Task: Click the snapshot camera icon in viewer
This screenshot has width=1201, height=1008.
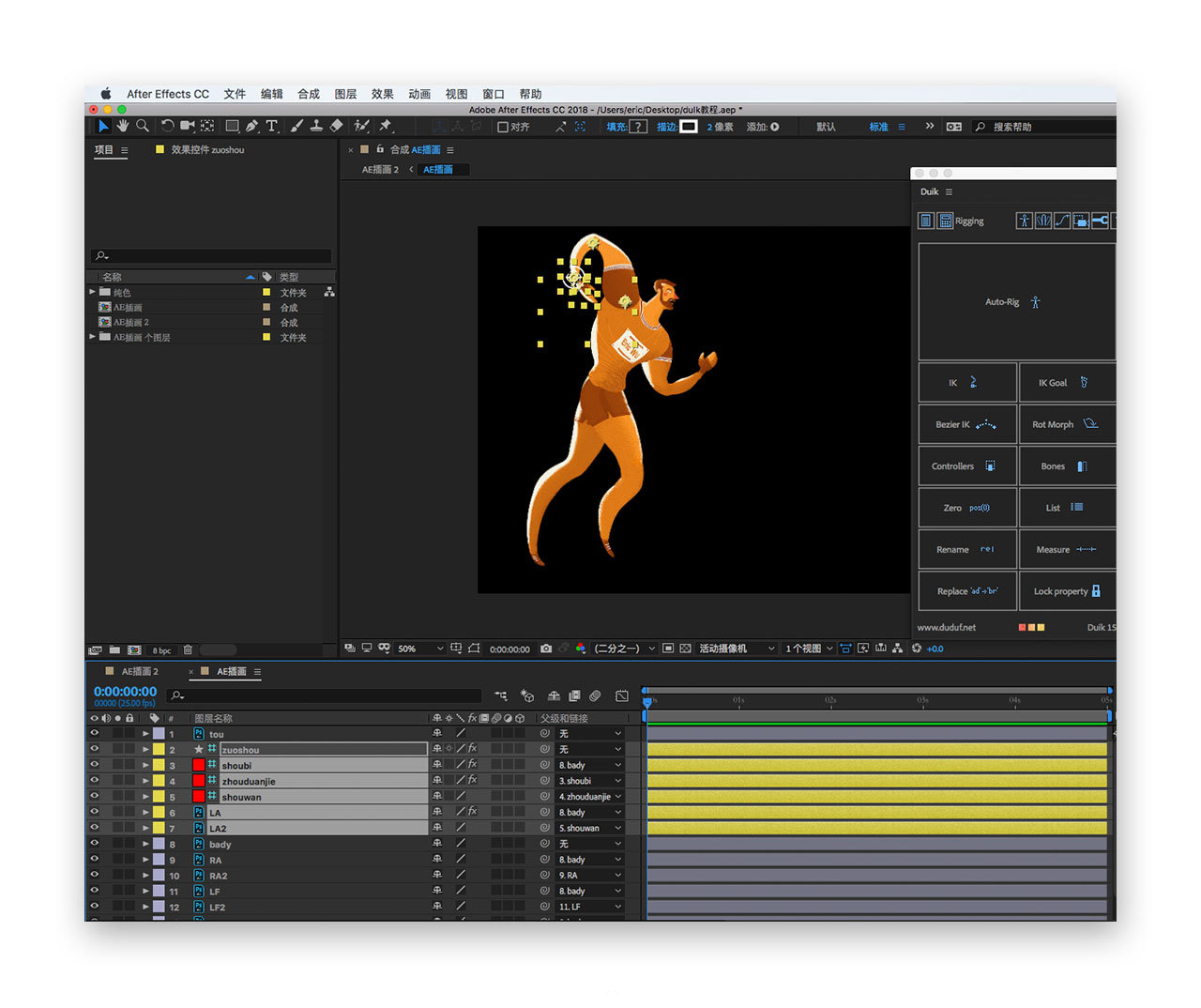Action: [546, 649]
